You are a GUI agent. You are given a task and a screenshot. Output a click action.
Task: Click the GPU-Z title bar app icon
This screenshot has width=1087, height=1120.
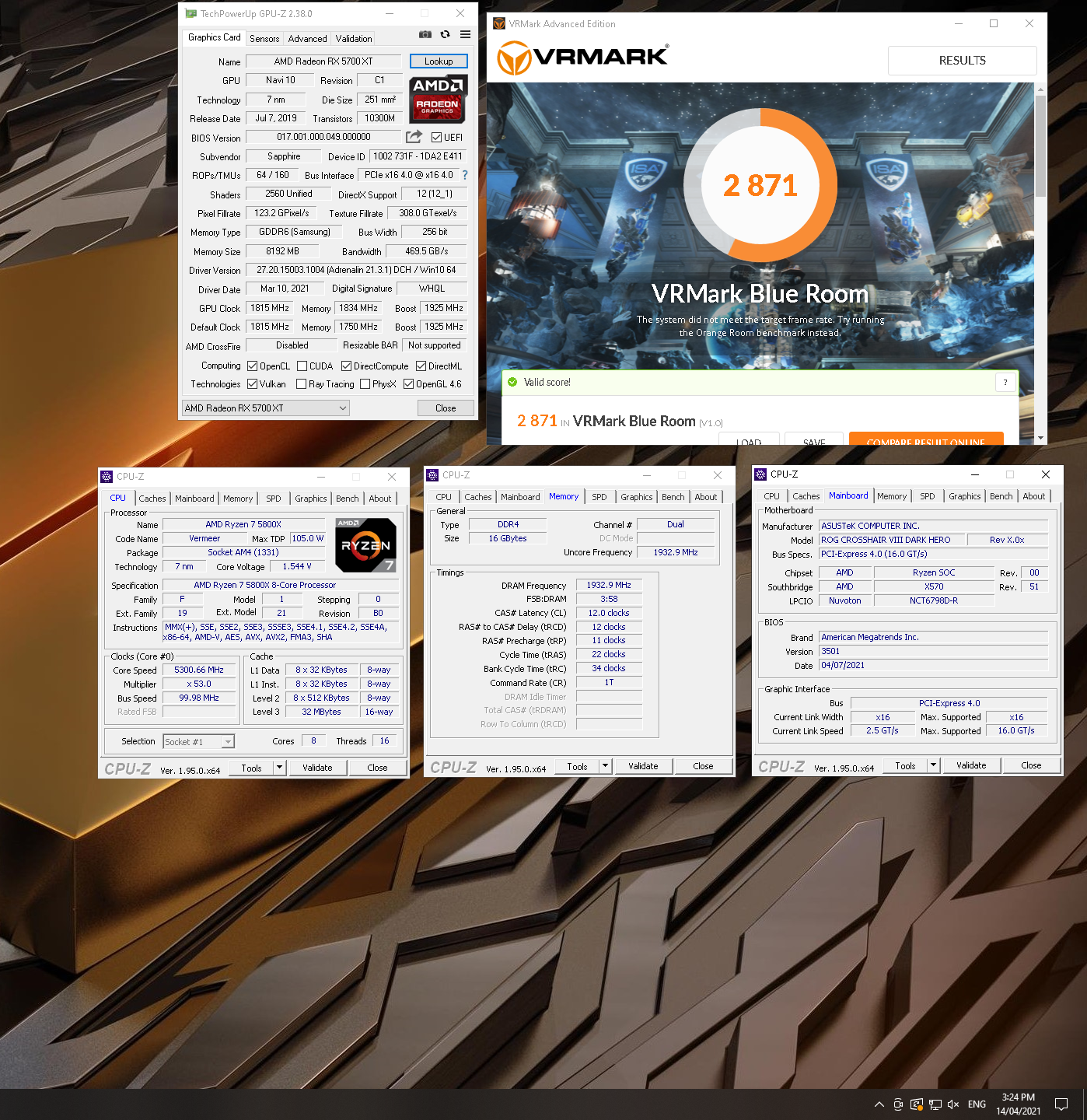(x=190, y=14)
